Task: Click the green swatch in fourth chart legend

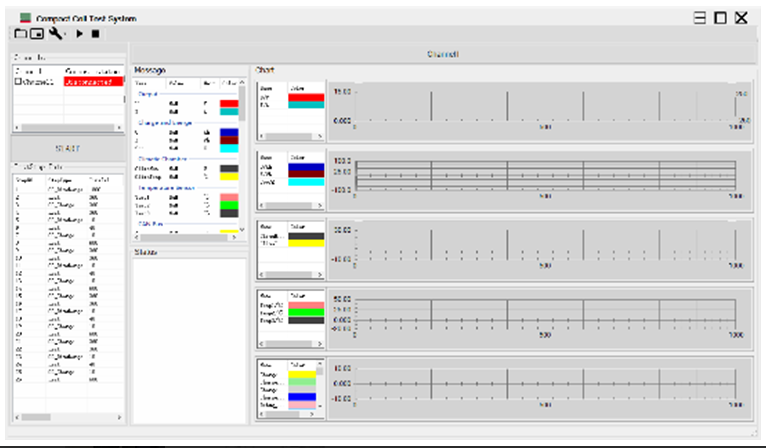Action: pos(306,313)
